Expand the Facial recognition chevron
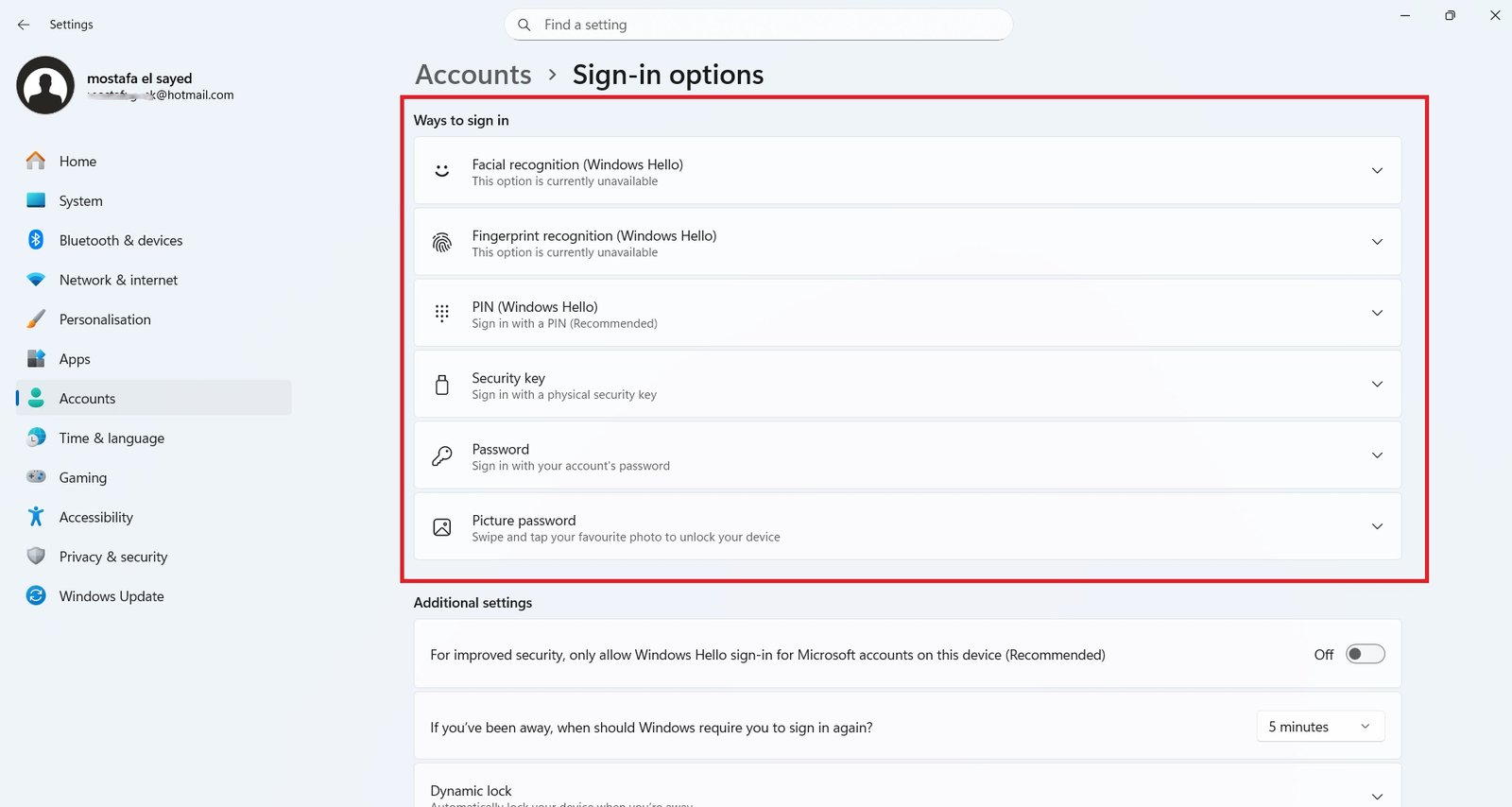Image resolution: width=1512 pixels, height=807 pixels. click(x=1377, y=171)
